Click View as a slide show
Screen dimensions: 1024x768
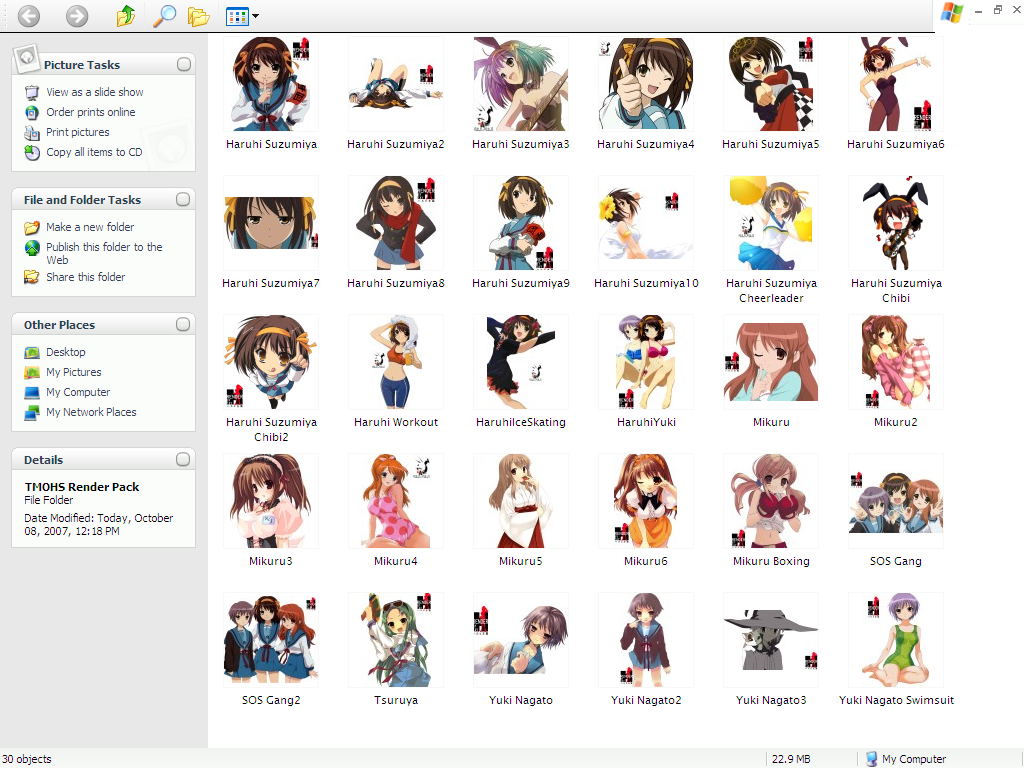(95, 92)
